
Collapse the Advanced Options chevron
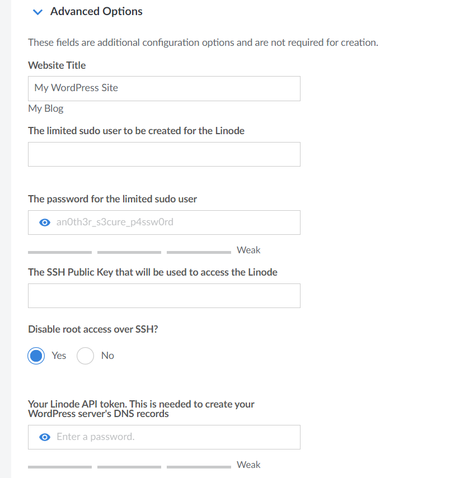[38, 12]
